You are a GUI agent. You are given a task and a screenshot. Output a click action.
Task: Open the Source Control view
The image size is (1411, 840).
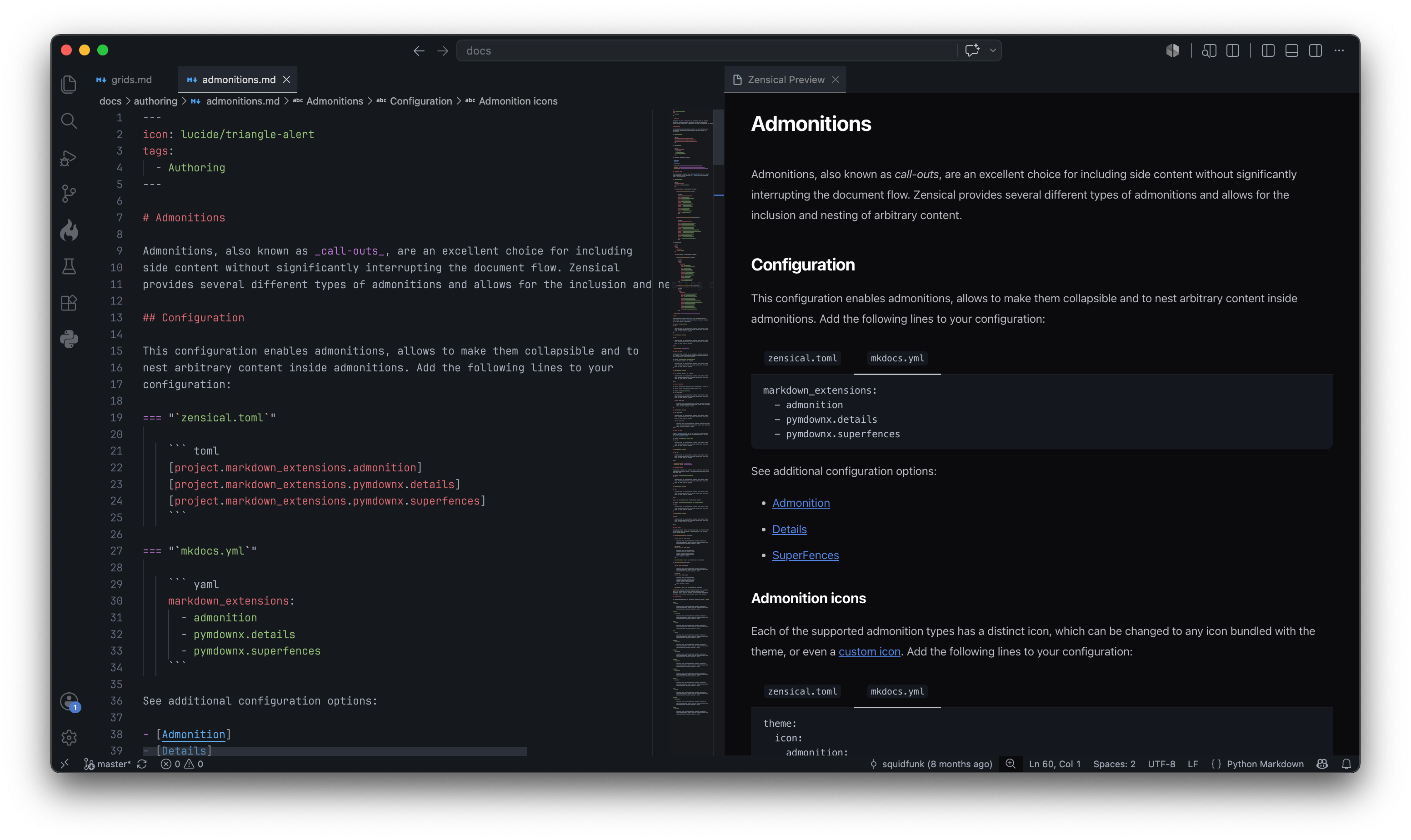point(69,194)
